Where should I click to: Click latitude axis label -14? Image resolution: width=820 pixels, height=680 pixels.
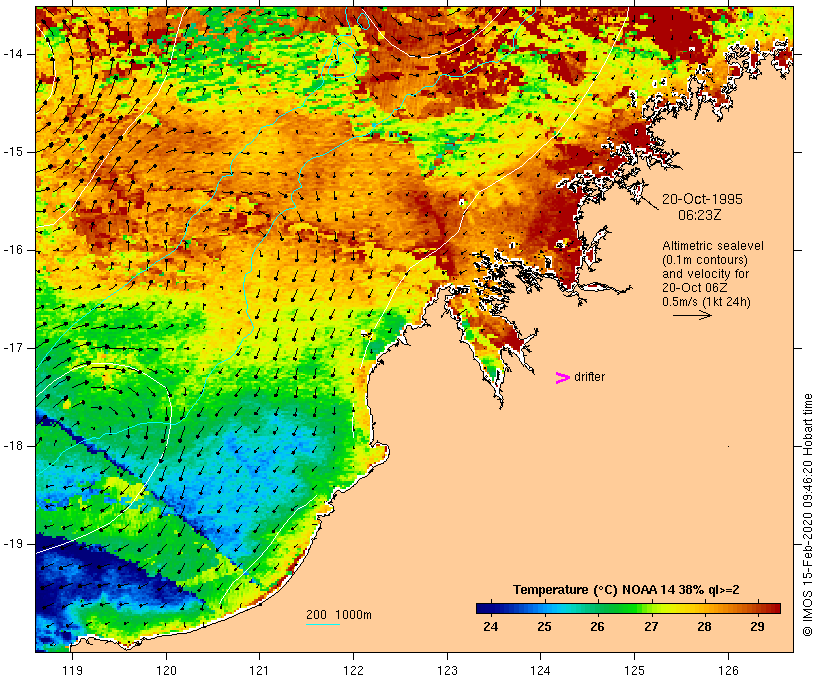pyautogui.click(x=13, y=54)
